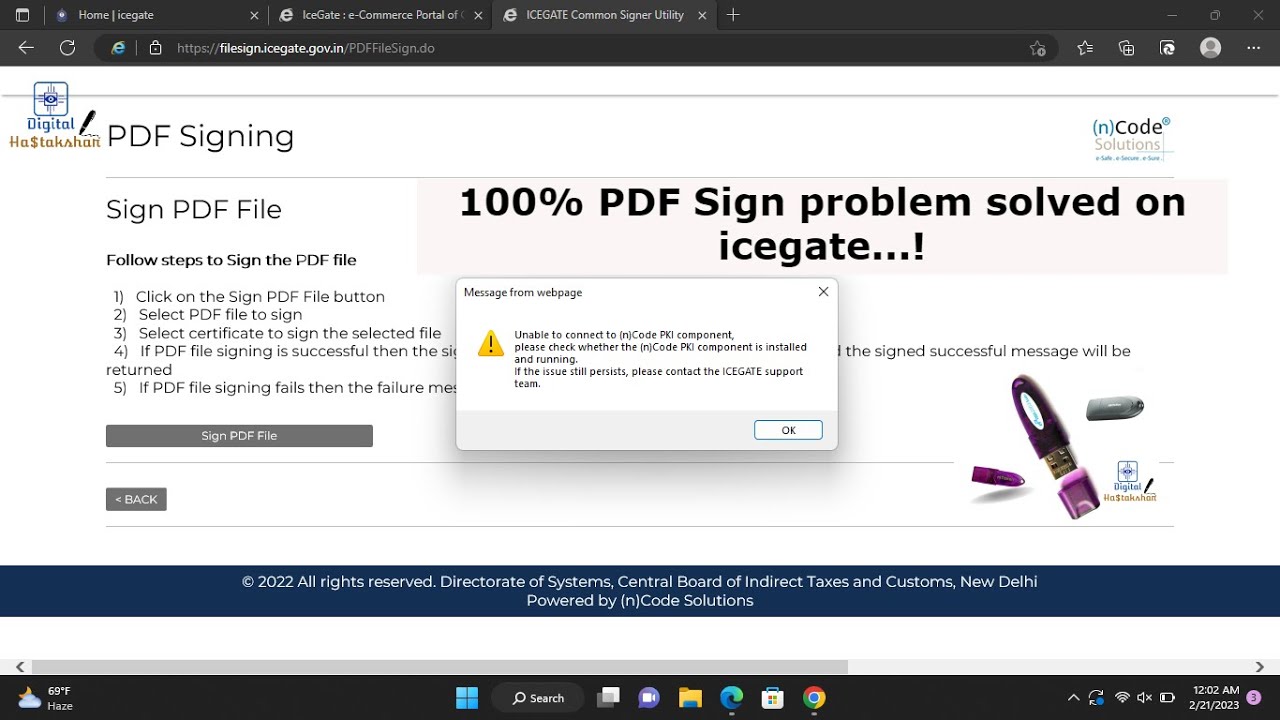Open the Favorites list
Image resolution: width=1280 pixels, height=720 pixels.
coord(1085,48)
